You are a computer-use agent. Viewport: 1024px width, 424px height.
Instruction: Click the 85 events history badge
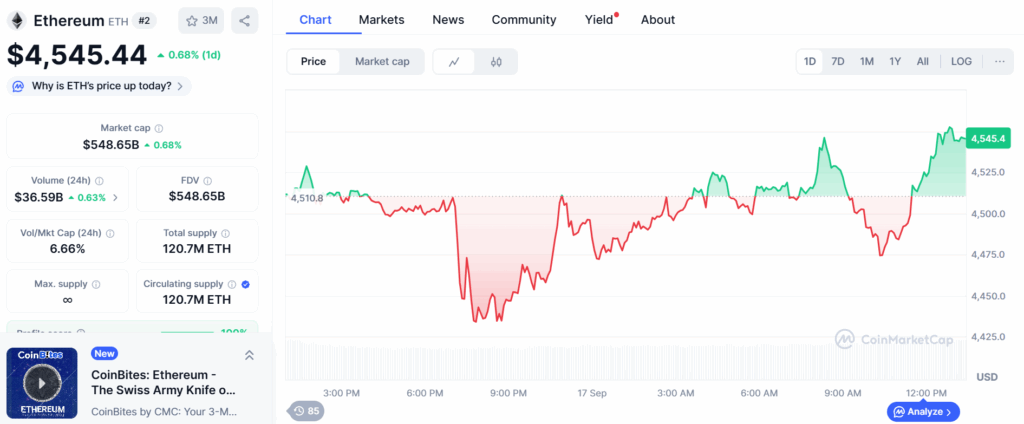(x=307, y=411)
